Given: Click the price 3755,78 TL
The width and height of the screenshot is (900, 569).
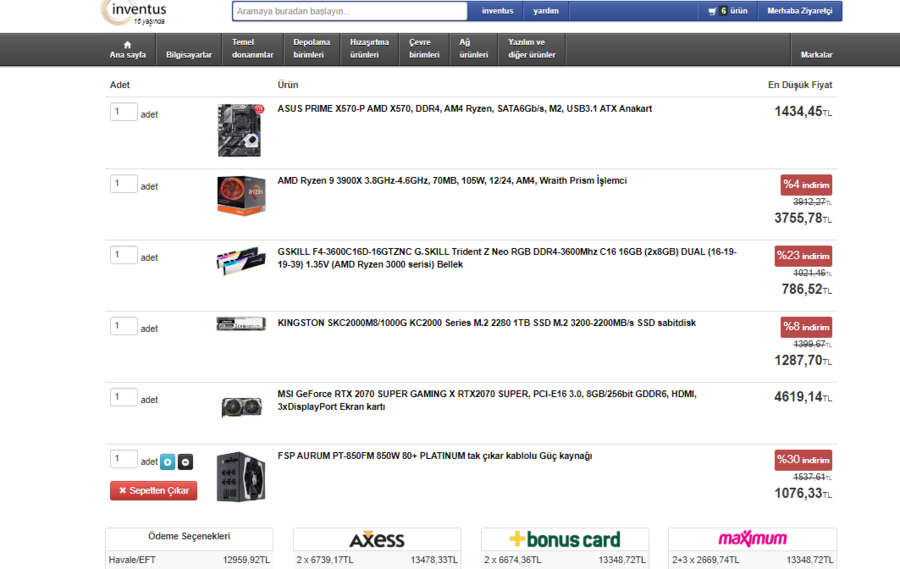Looking at the screenshot, I should (802, 218).
